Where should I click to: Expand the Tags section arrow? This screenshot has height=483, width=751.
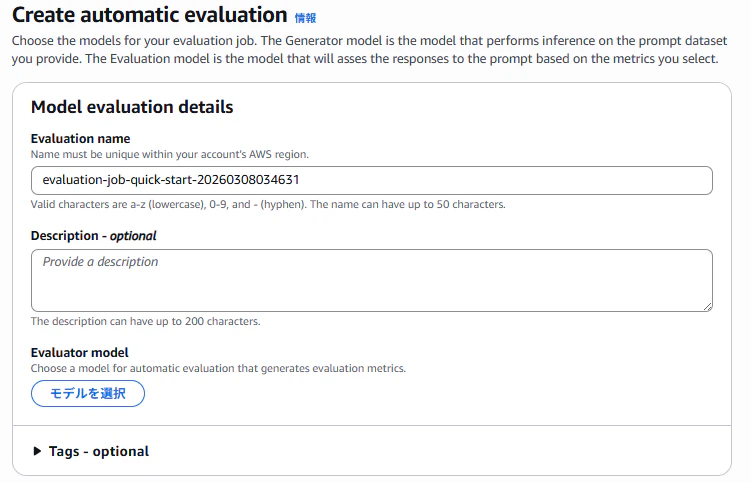(38, 452)
